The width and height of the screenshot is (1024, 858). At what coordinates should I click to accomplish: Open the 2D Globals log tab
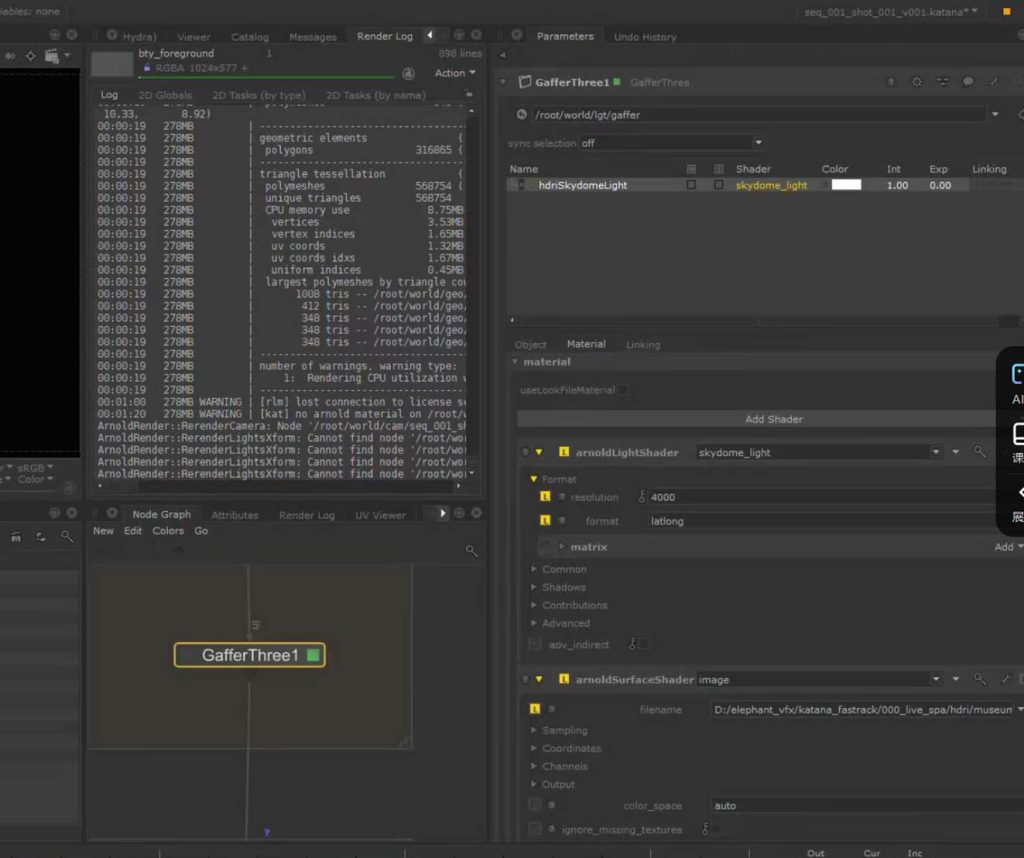pyautogui.click(x=165, y=95)
